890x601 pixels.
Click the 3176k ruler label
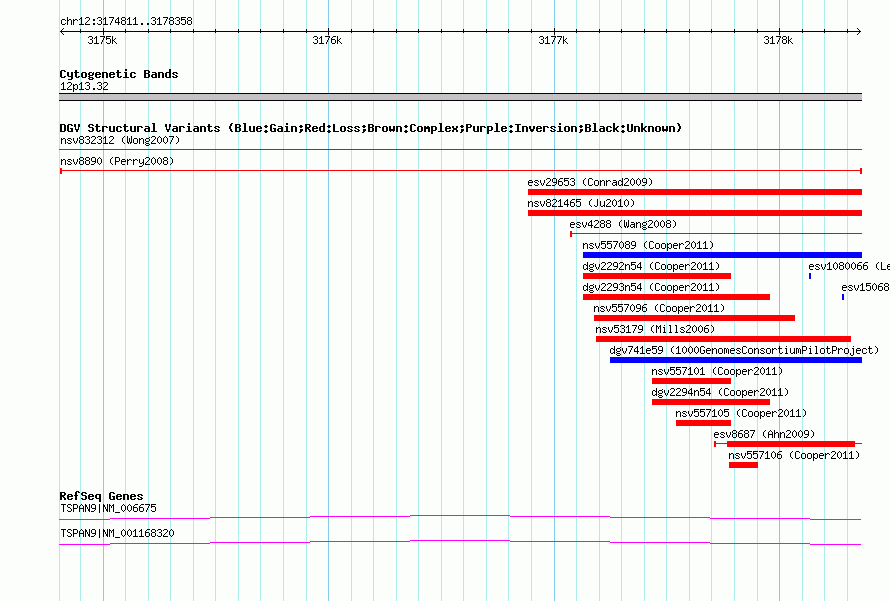click(x=328, y=40)
